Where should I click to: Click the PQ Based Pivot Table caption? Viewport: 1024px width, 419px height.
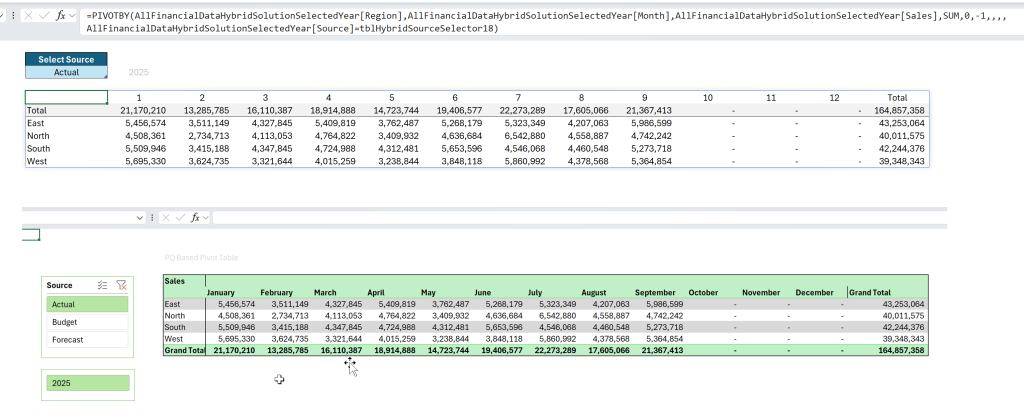[x=201, y=258]
